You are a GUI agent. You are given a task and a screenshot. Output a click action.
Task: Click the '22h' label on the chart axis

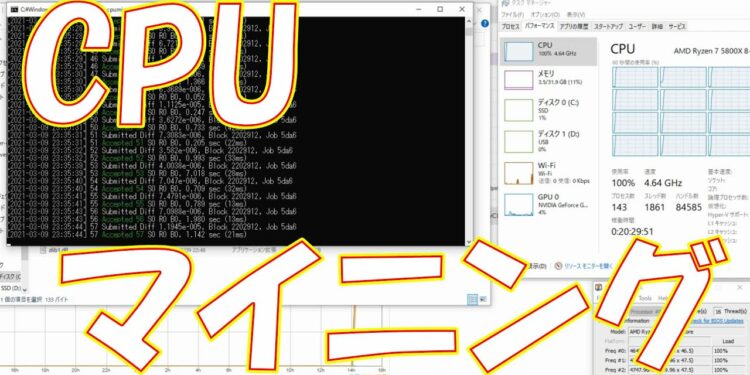coord(105,370)
